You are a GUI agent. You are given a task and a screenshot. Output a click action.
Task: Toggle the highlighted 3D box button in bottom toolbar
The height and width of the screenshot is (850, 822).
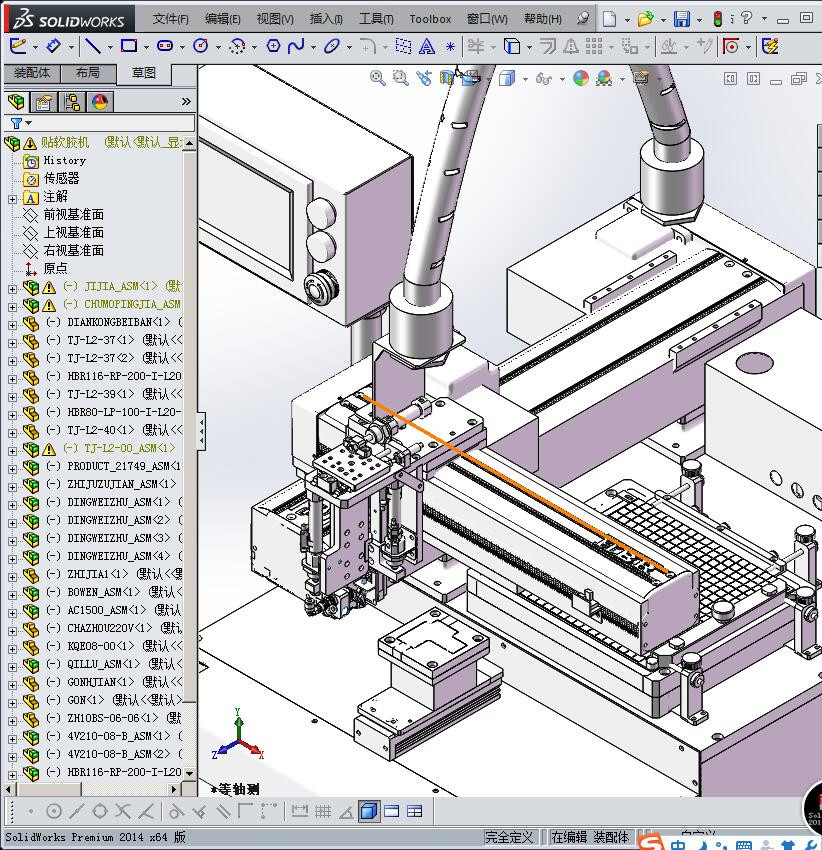[369, 811]
